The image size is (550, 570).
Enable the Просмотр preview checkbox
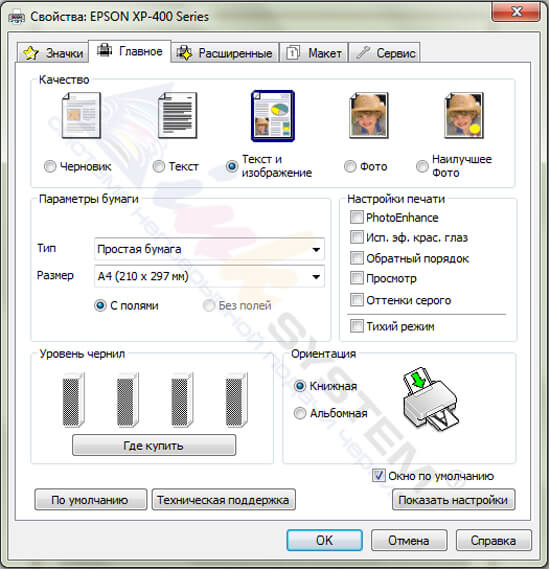[357, 278]
